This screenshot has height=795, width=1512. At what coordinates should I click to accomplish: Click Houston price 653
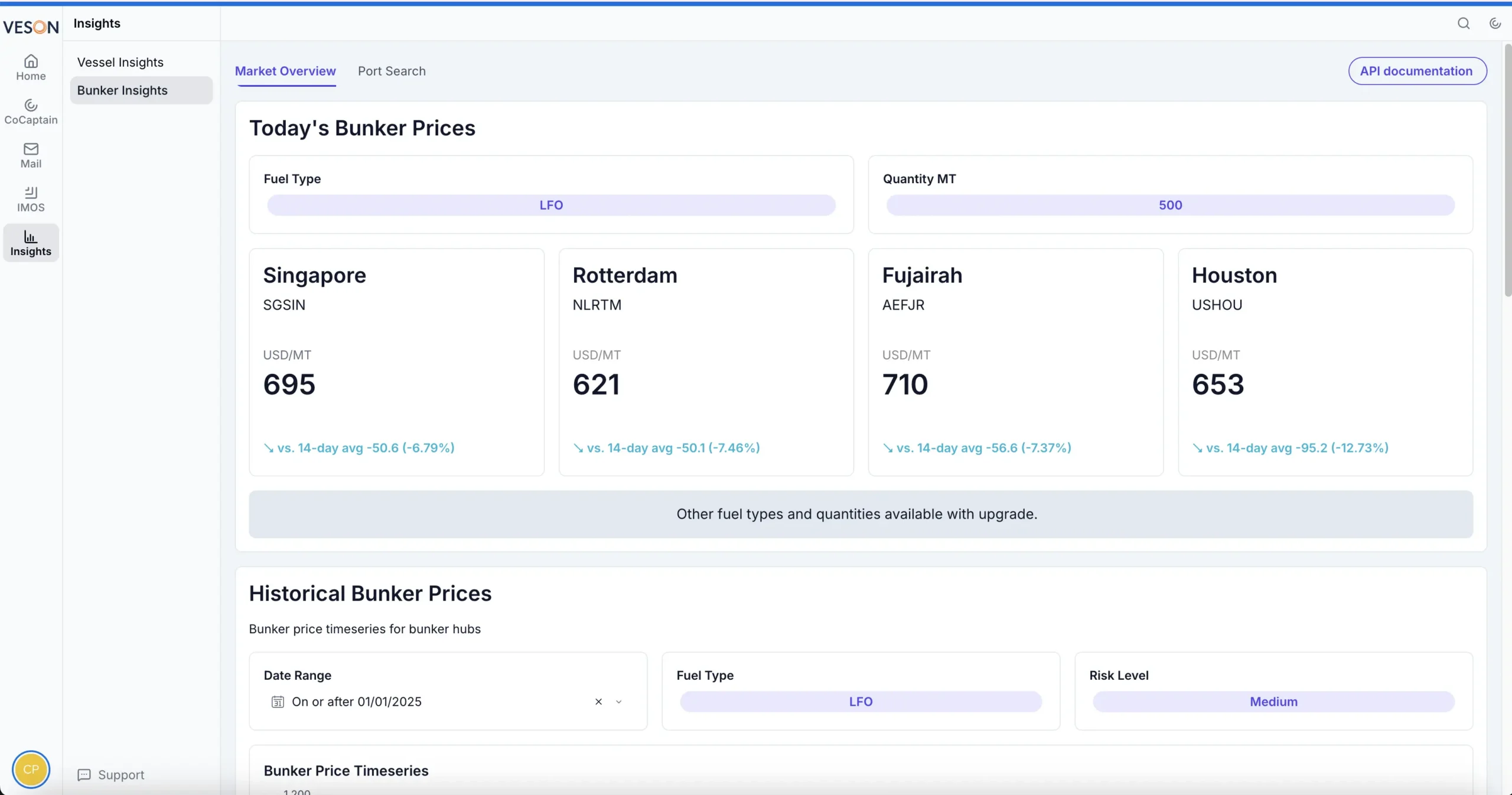pos(1218,385)
